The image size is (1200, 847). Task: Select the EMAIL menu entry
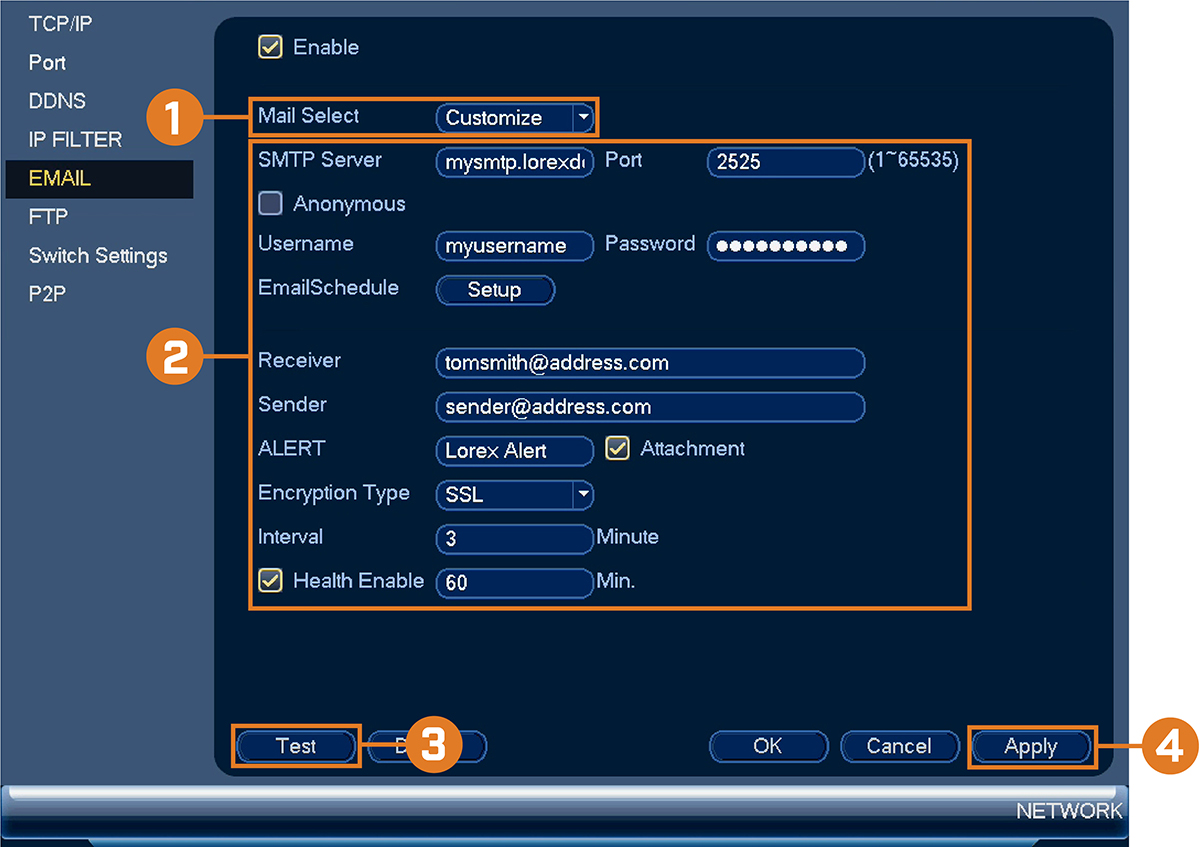coord(99,179)
